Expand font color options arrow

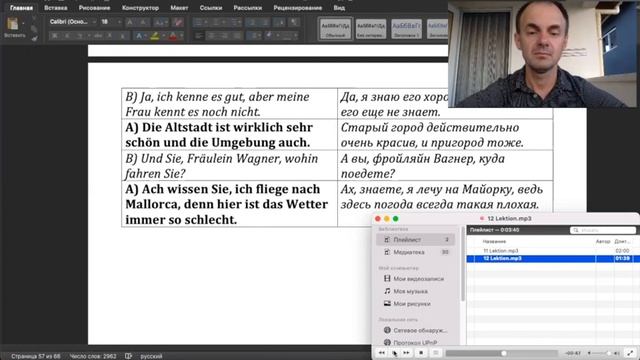pos(181,36)
